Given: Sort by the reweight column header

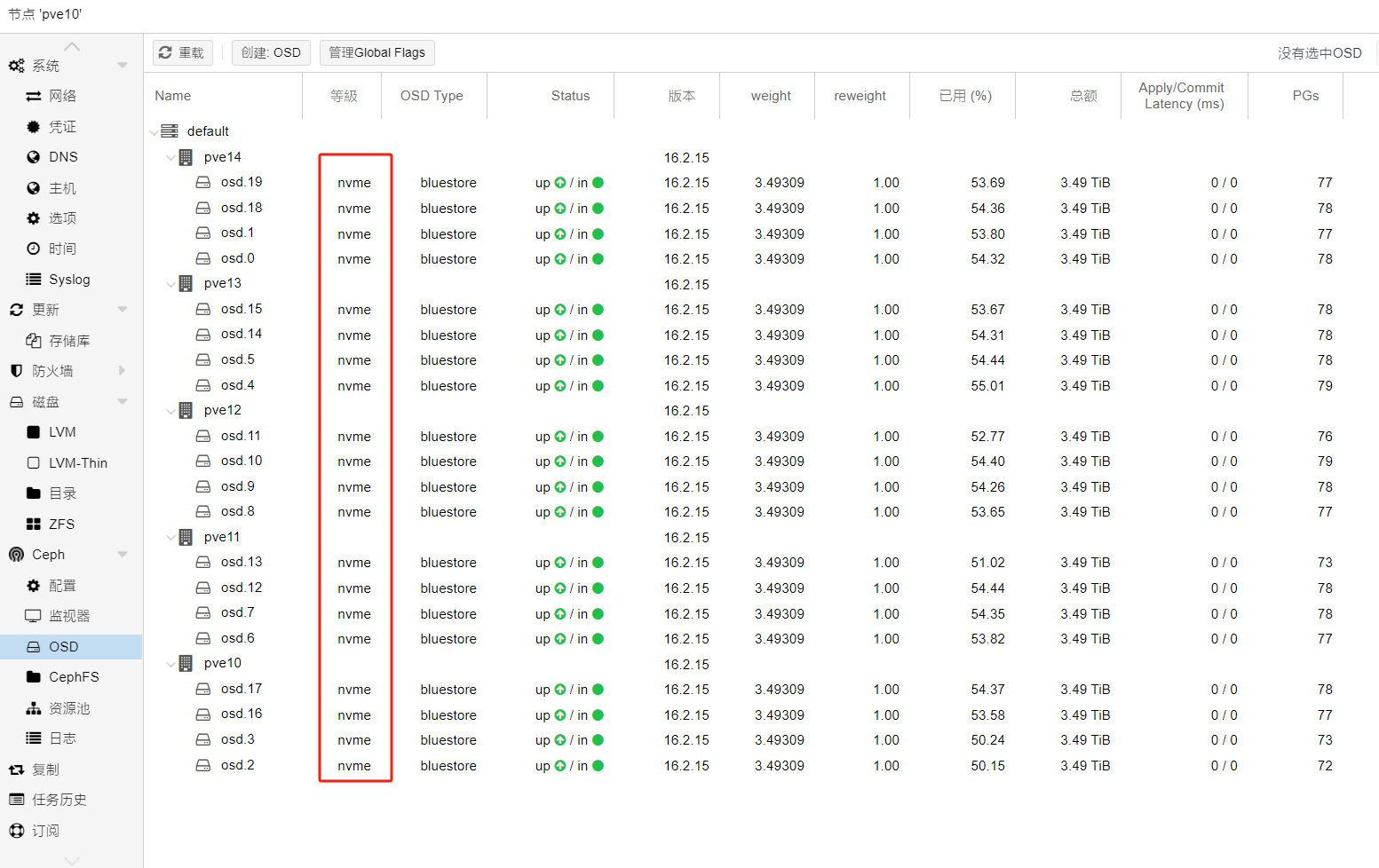Looking at the screenshot, I should tap(862, 96).
